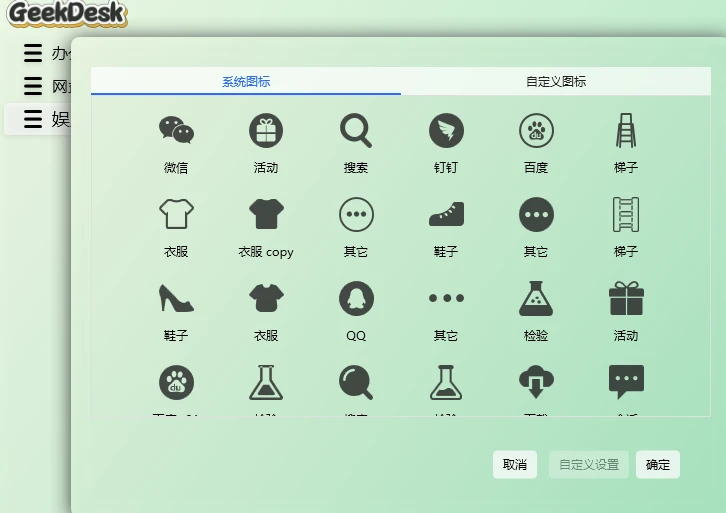Choose the outlined 百度 paw icon
726x513 pixels.
tap(536, 130)
